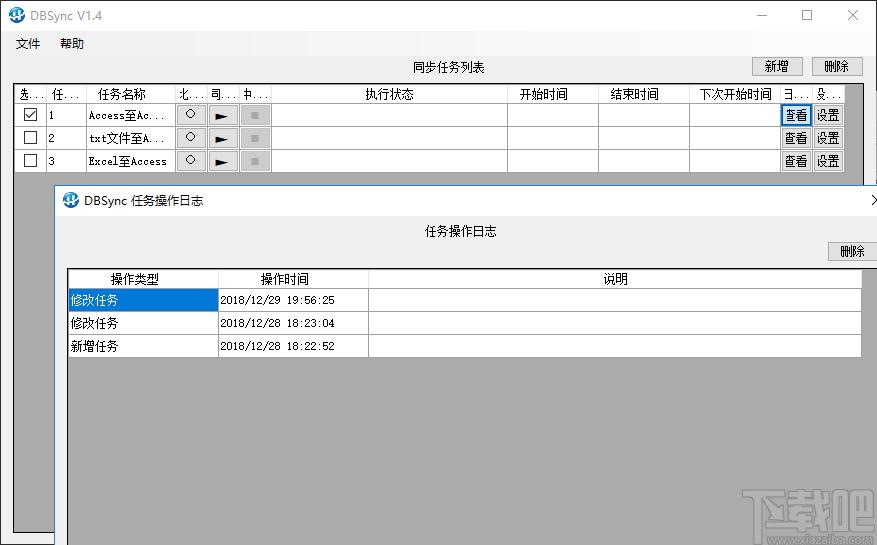
Task: Stop the Excel至Access task
Action: (255, 161)
